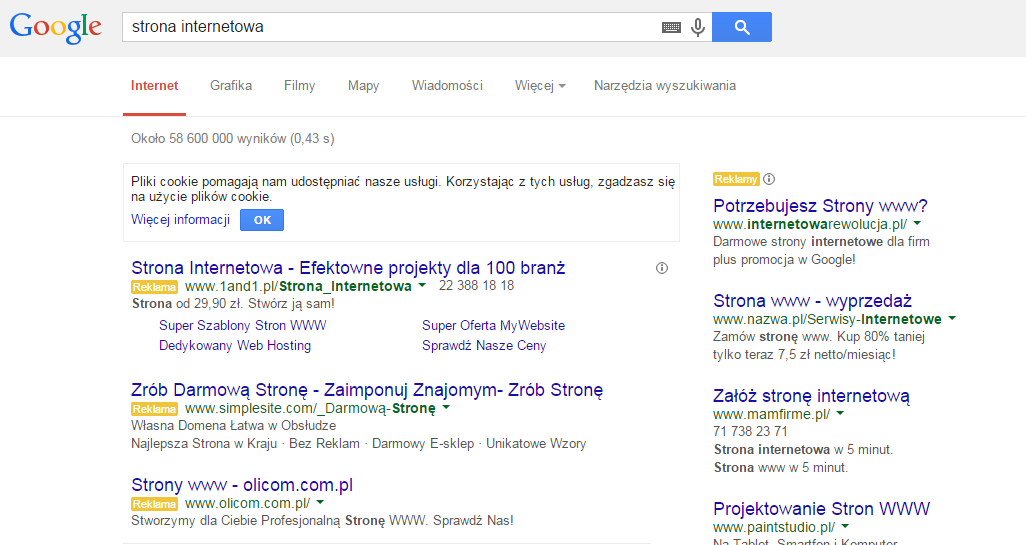Click the Google logo

pos(56,27)
